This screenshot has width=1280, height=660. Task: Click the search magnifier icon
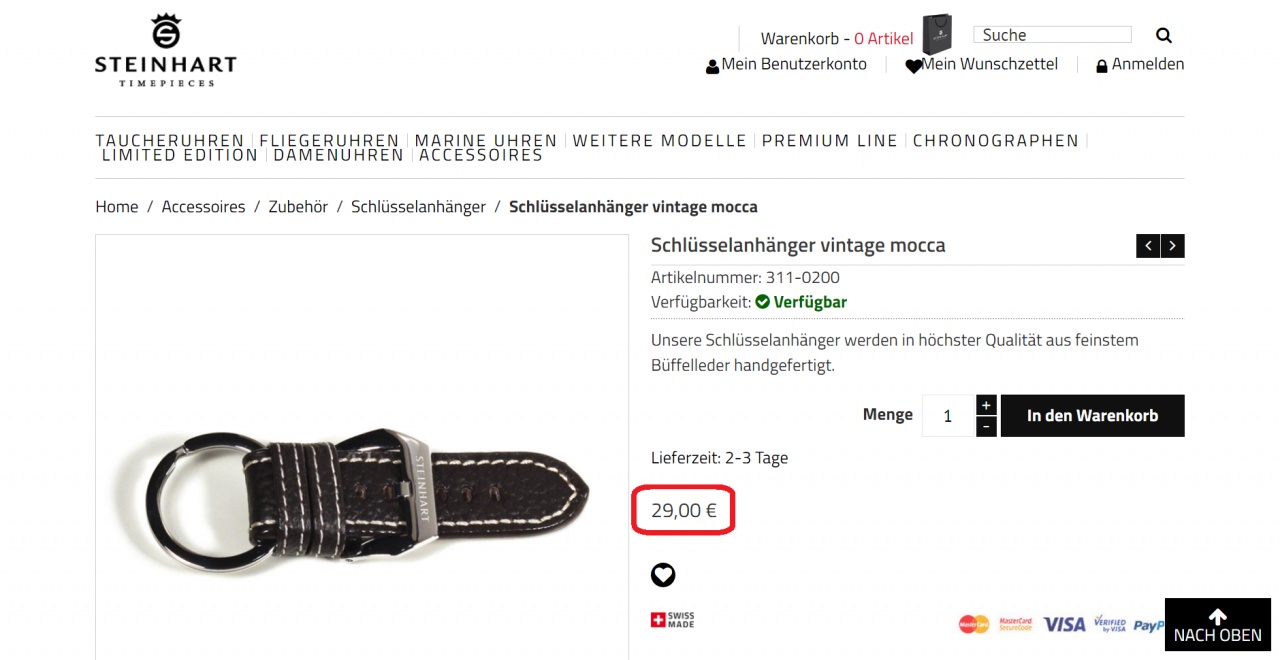click(1163, 35)
